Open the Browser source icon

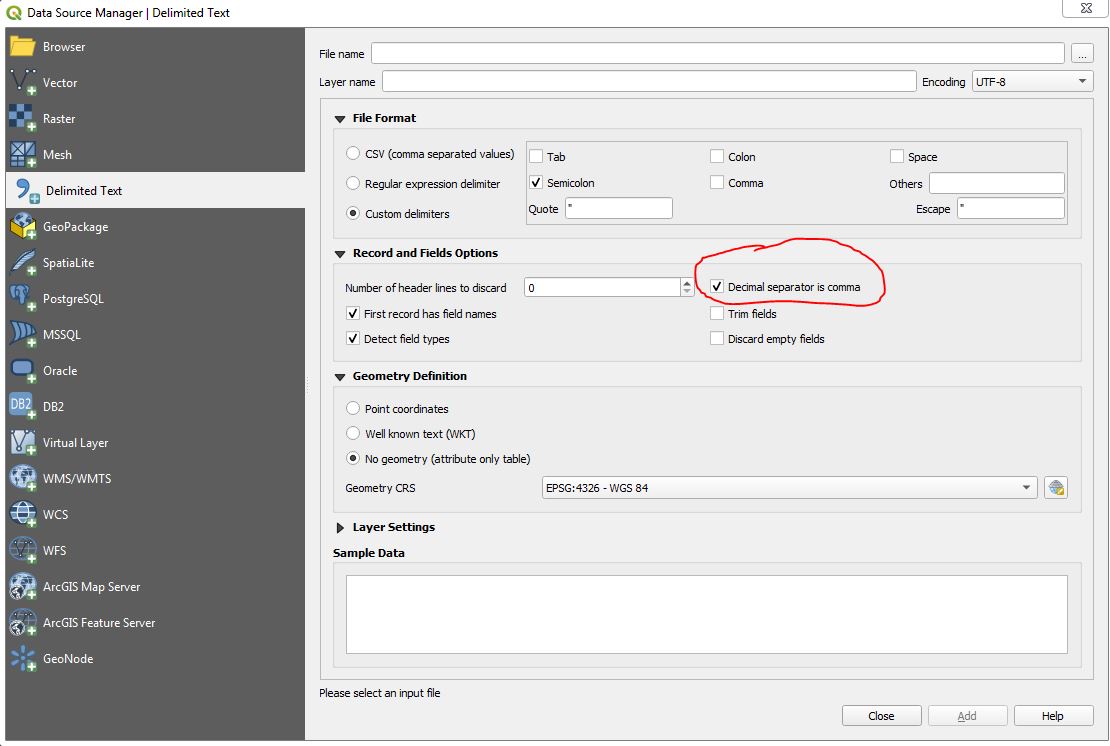click(x=22, y=47)
